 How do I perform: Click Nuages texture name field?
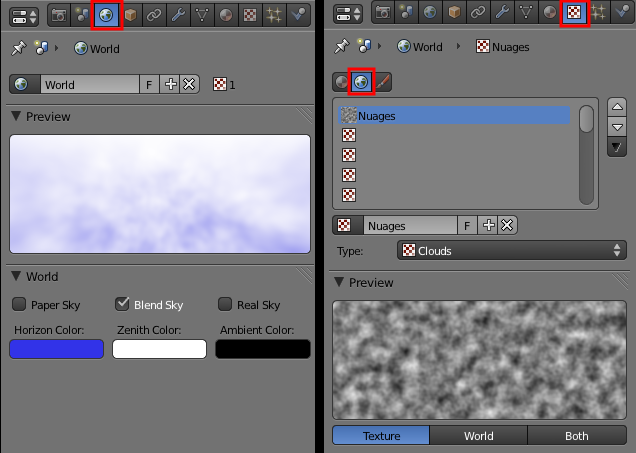(x=410, y=225)
